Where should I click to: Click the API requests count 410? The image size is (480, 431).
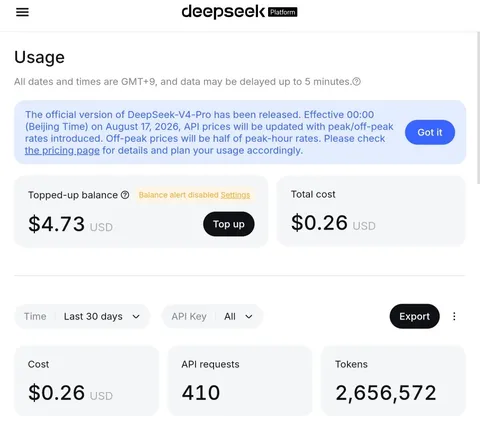click(201, 393)
